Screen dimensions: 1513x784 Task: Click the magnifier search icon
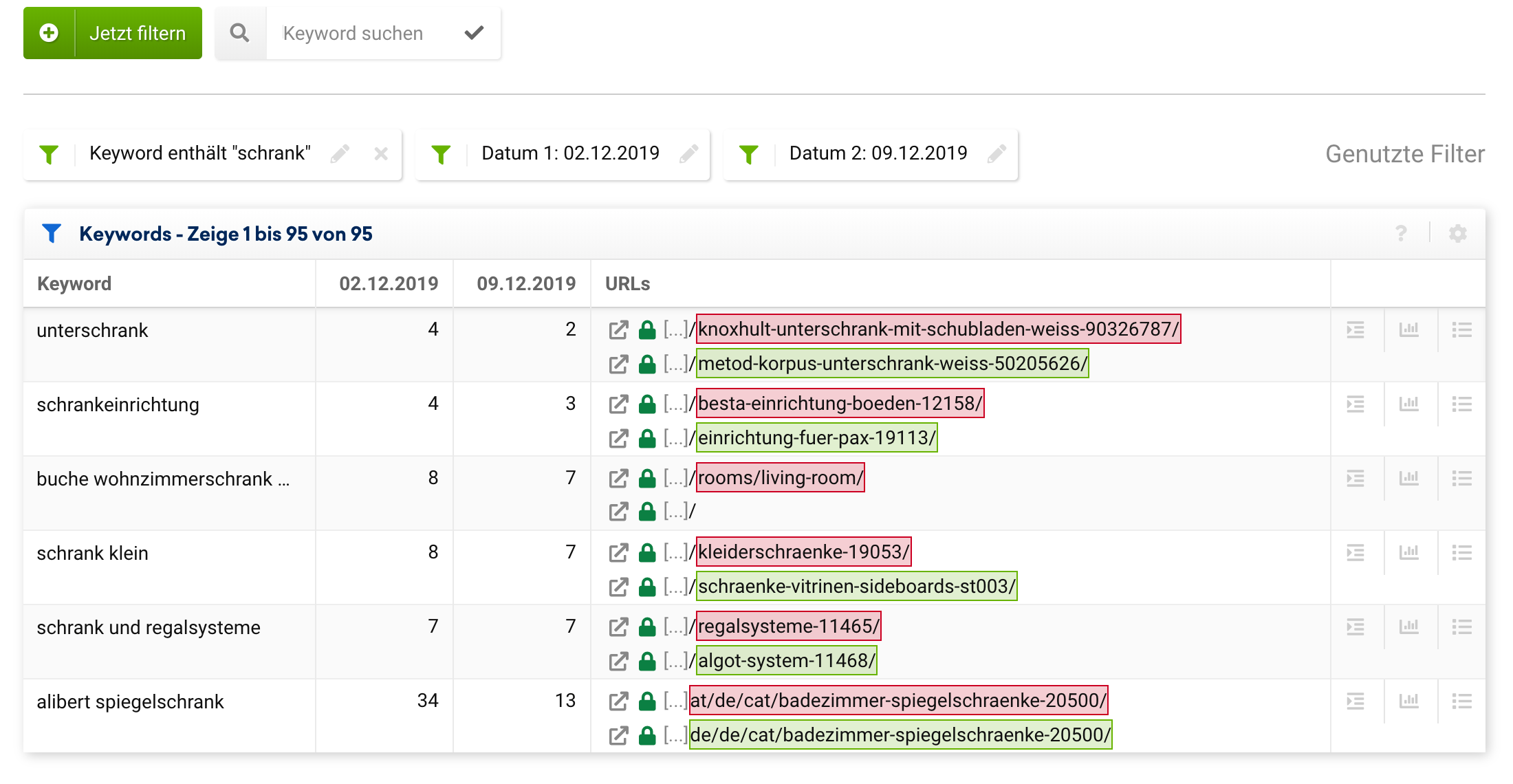tap(240, 33)
